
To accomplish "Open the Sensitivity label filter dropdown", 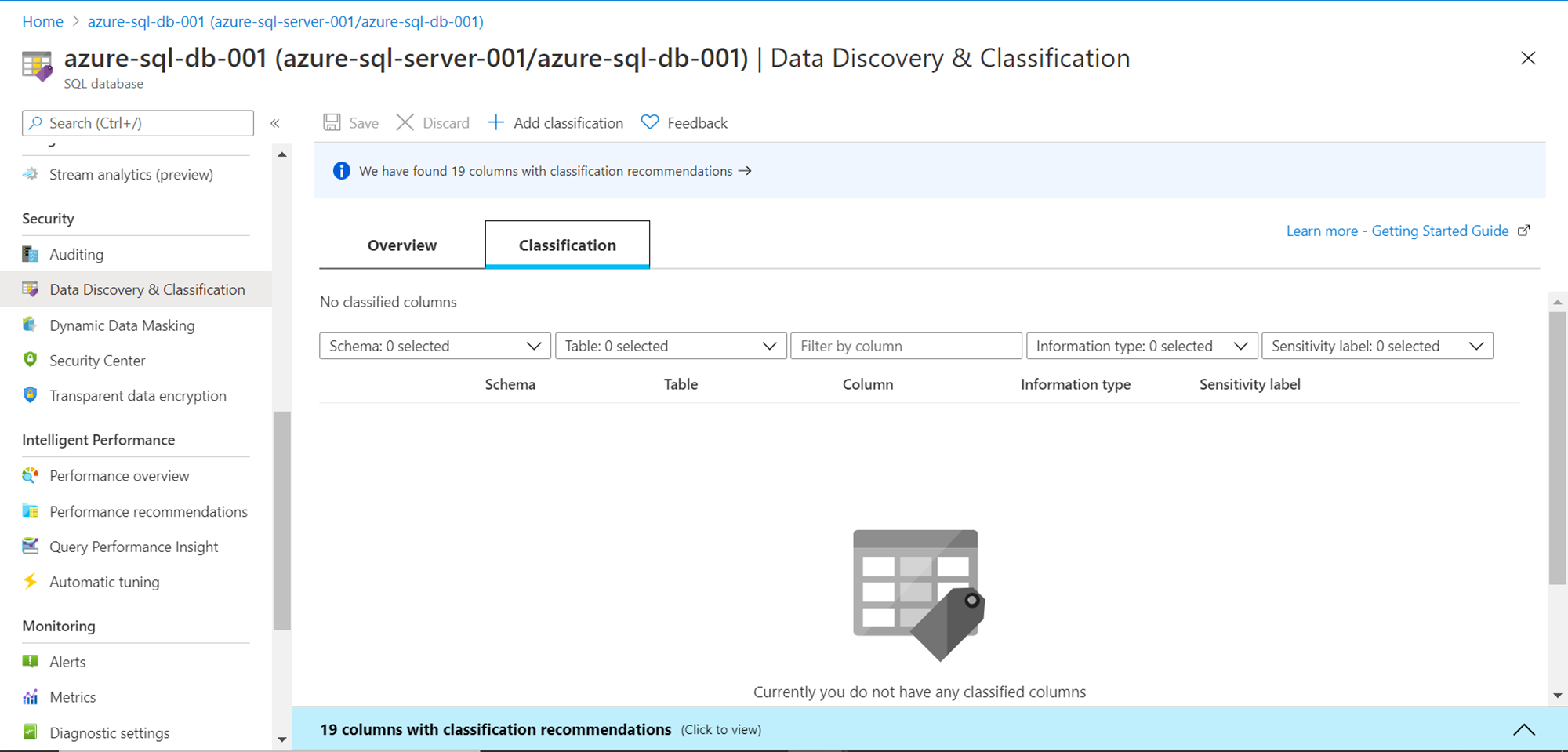I will point(1377,346).
